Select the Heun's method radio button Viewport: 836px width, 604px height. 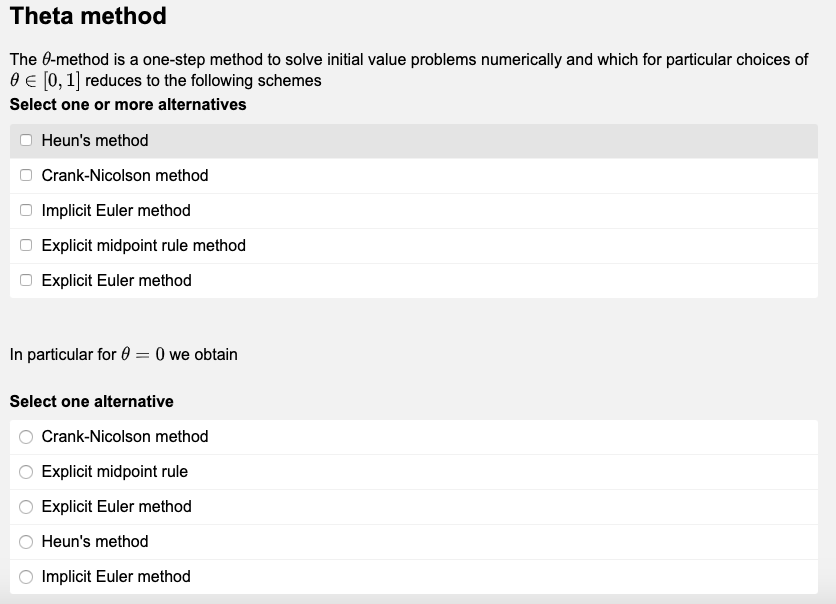pyautogui.click(x=26, y=542)
